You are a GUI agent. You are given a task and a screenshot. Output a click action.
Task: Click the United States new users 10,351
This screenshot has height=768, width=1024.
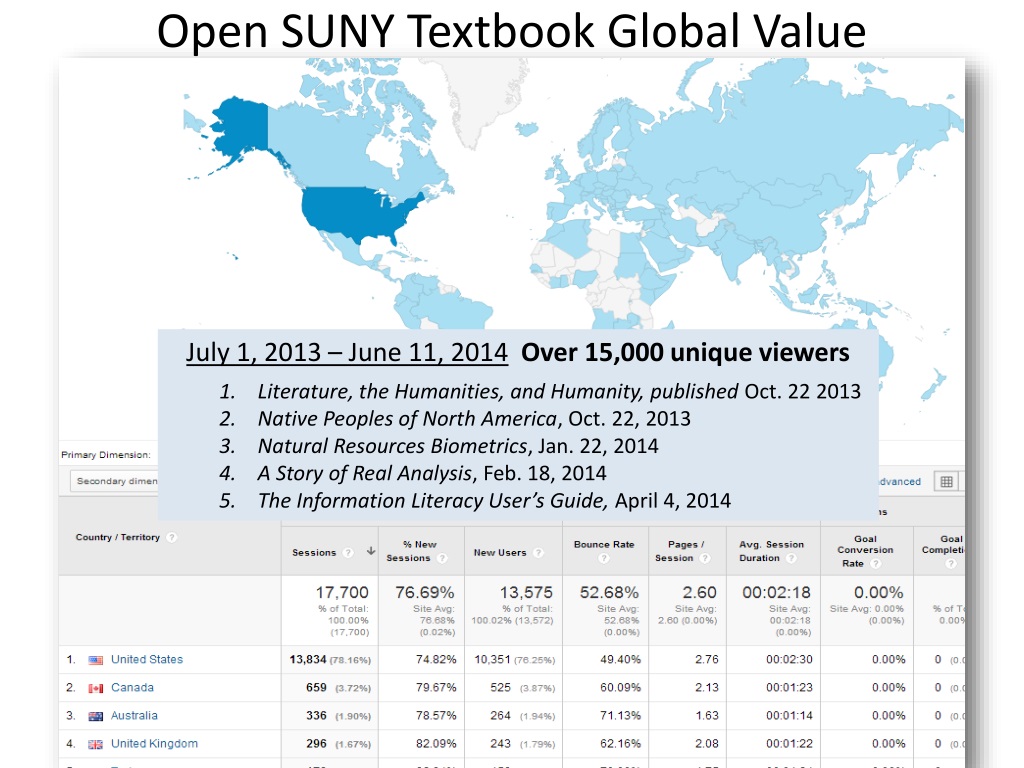(x=492, y=660)
